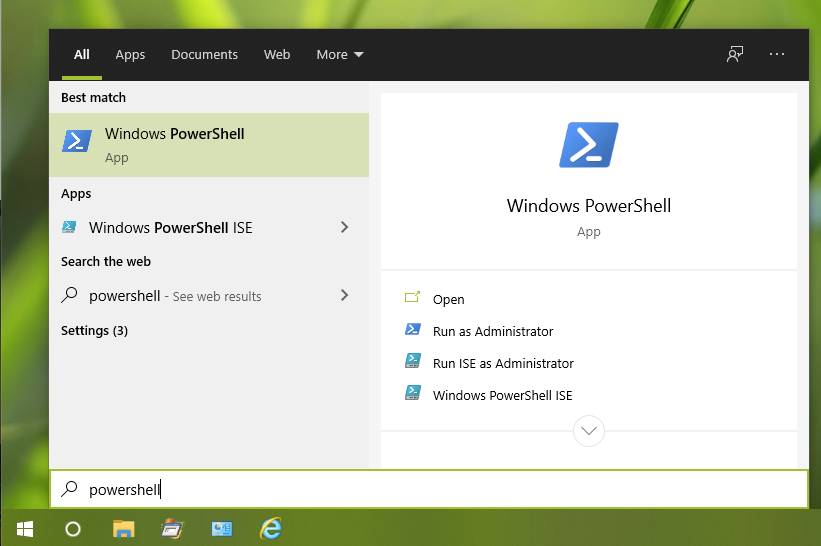Click powershell See web results entry
821x546 pixels.
tap(209, 296)
